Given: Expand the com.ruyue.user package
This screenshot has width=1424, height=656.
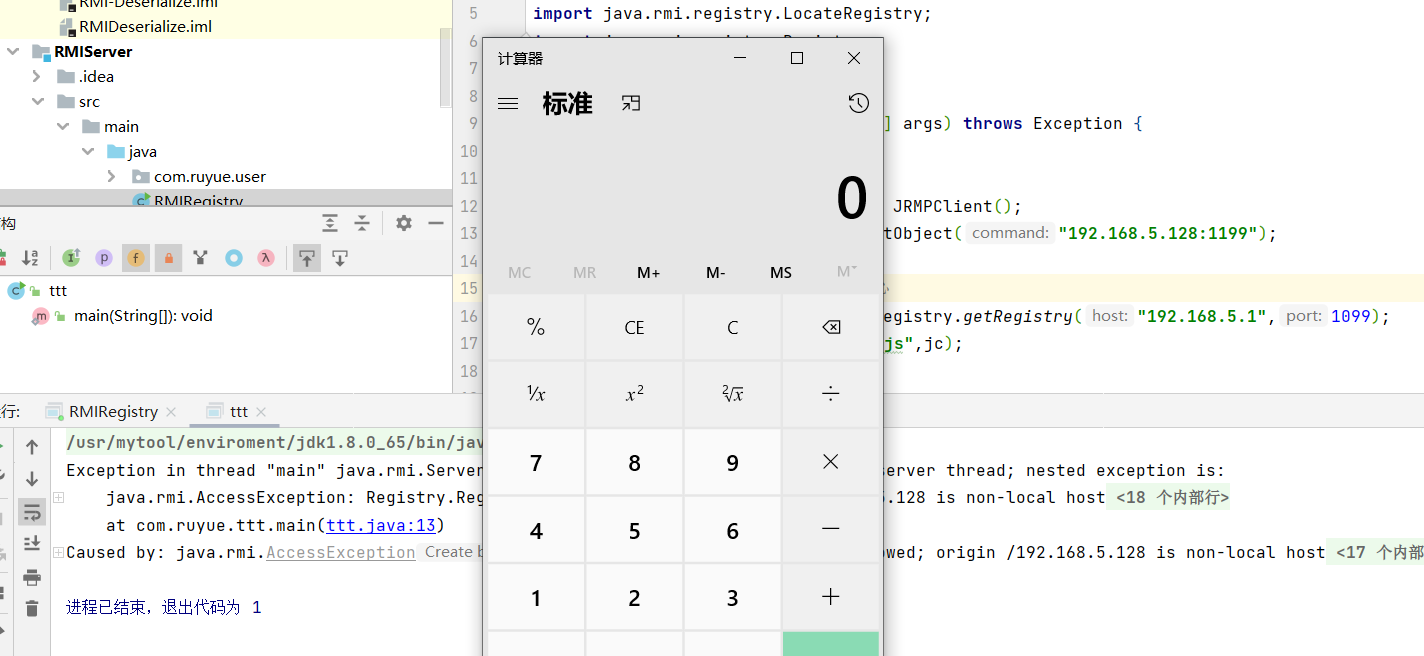Looking at the screenshot, I should tap(112, 176).
